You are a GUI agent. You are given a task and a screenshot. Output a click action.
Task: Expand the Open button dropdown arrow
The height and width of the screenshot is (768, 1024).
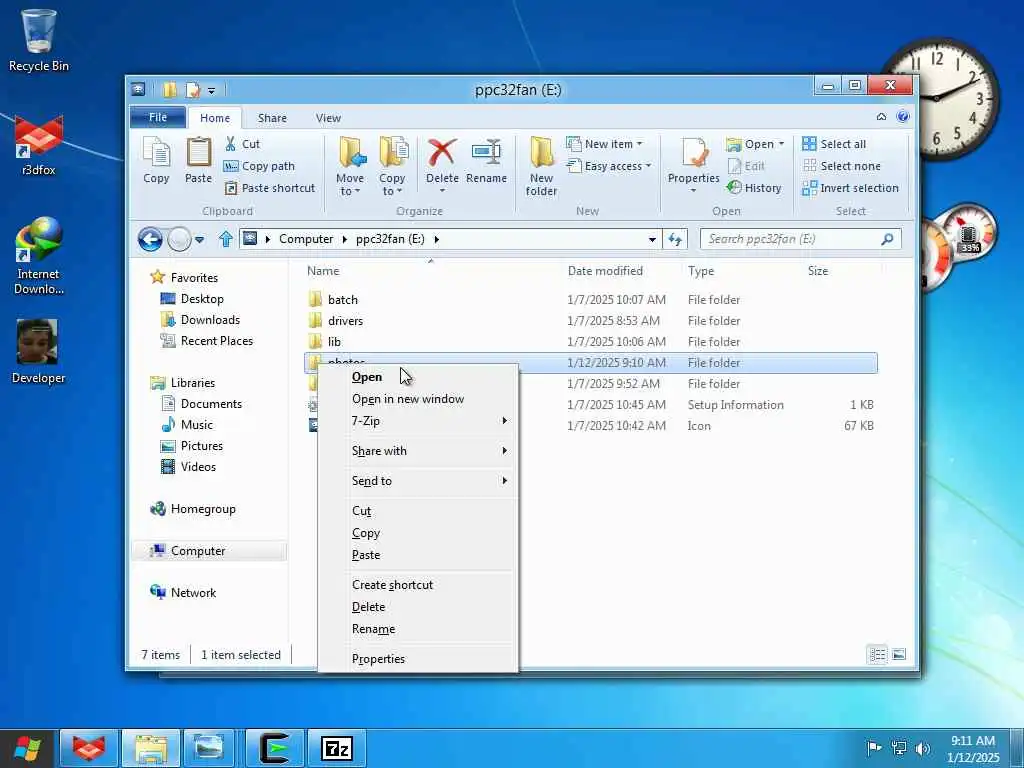point(781,144)
